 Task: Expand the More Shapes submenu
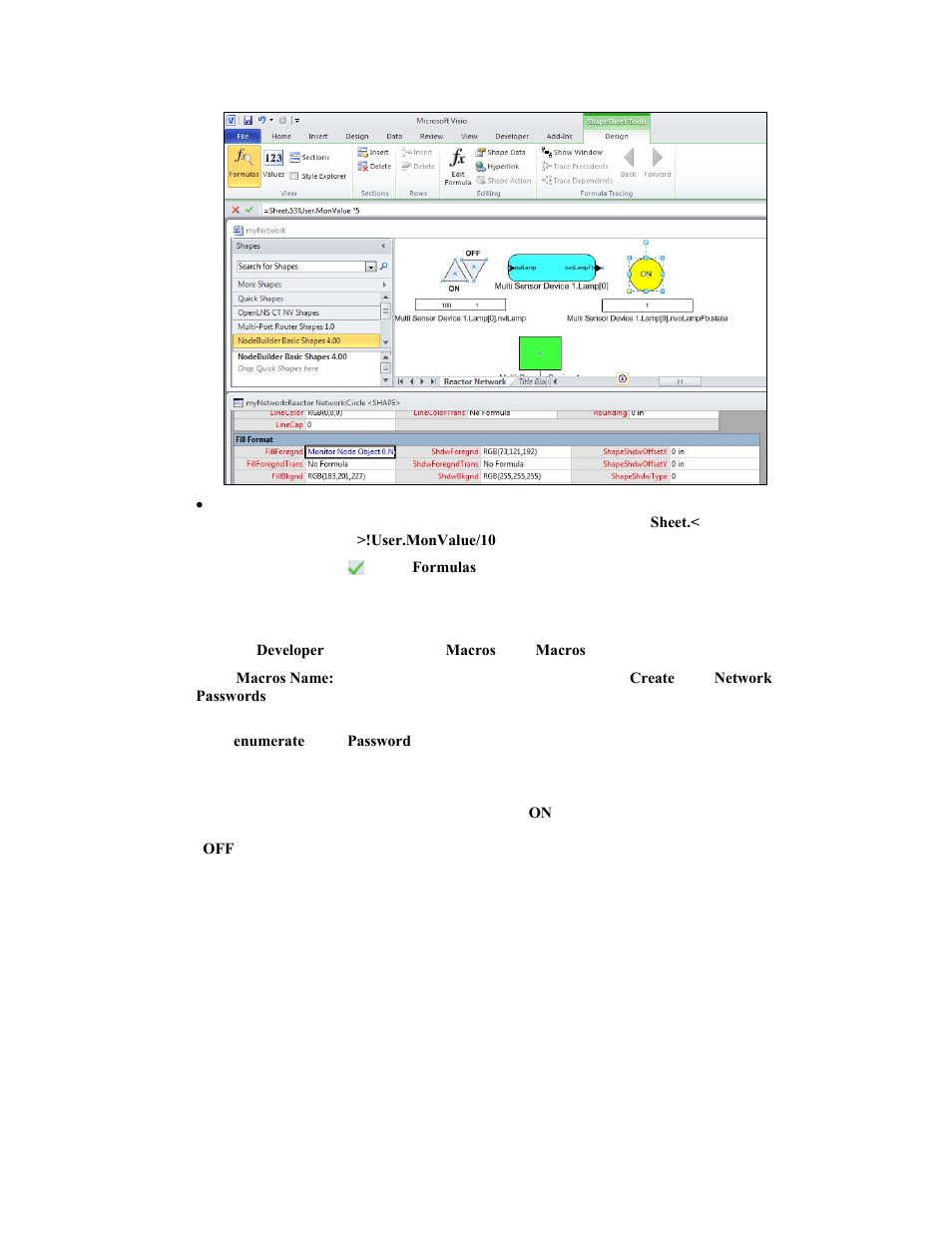click(310, 285)
